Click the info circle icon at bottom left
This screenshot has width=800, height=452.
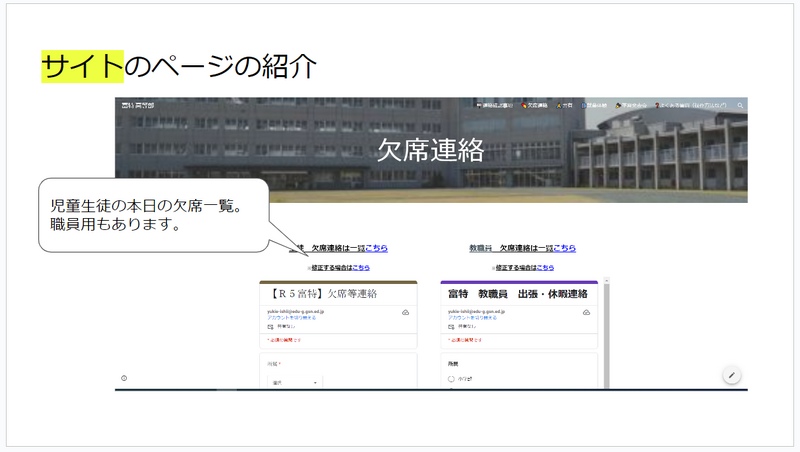tap(124, 378)
